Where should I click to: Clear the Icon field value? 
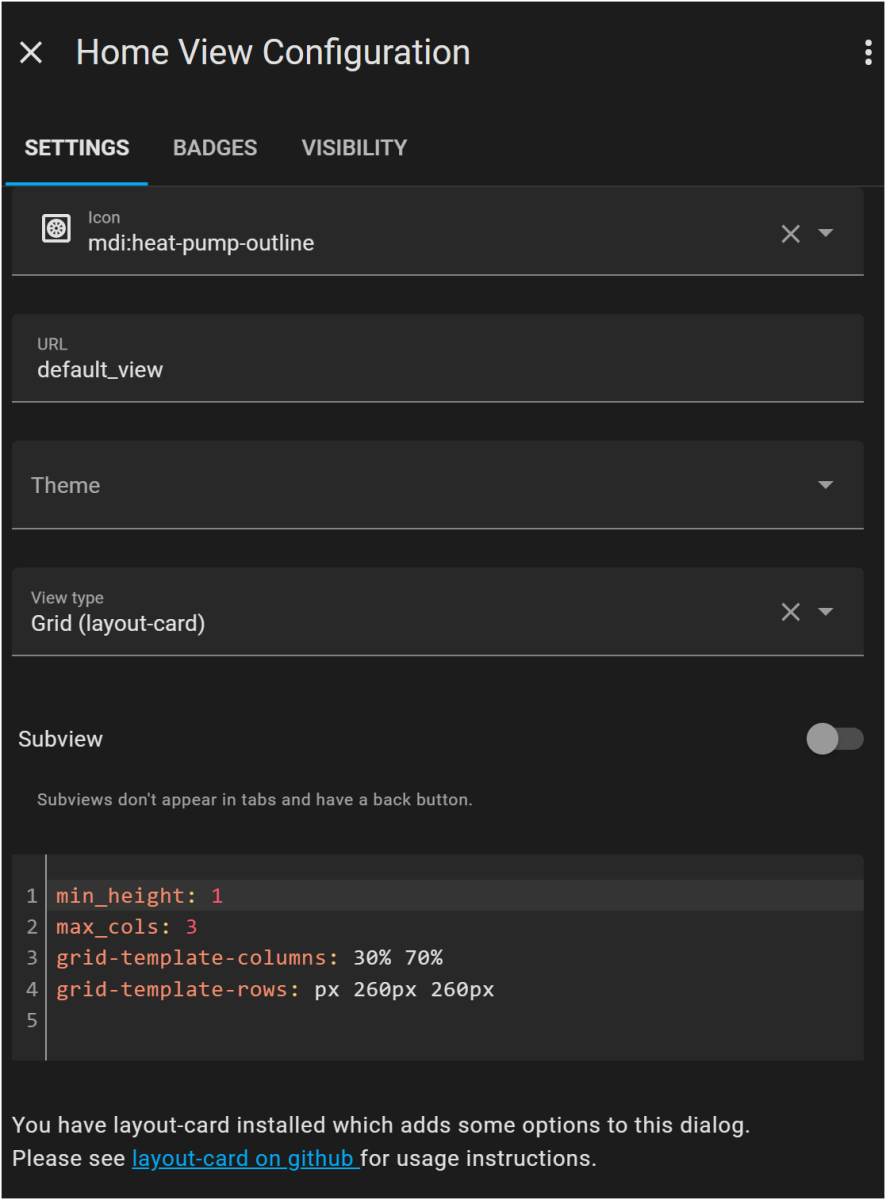click(790, 233)
